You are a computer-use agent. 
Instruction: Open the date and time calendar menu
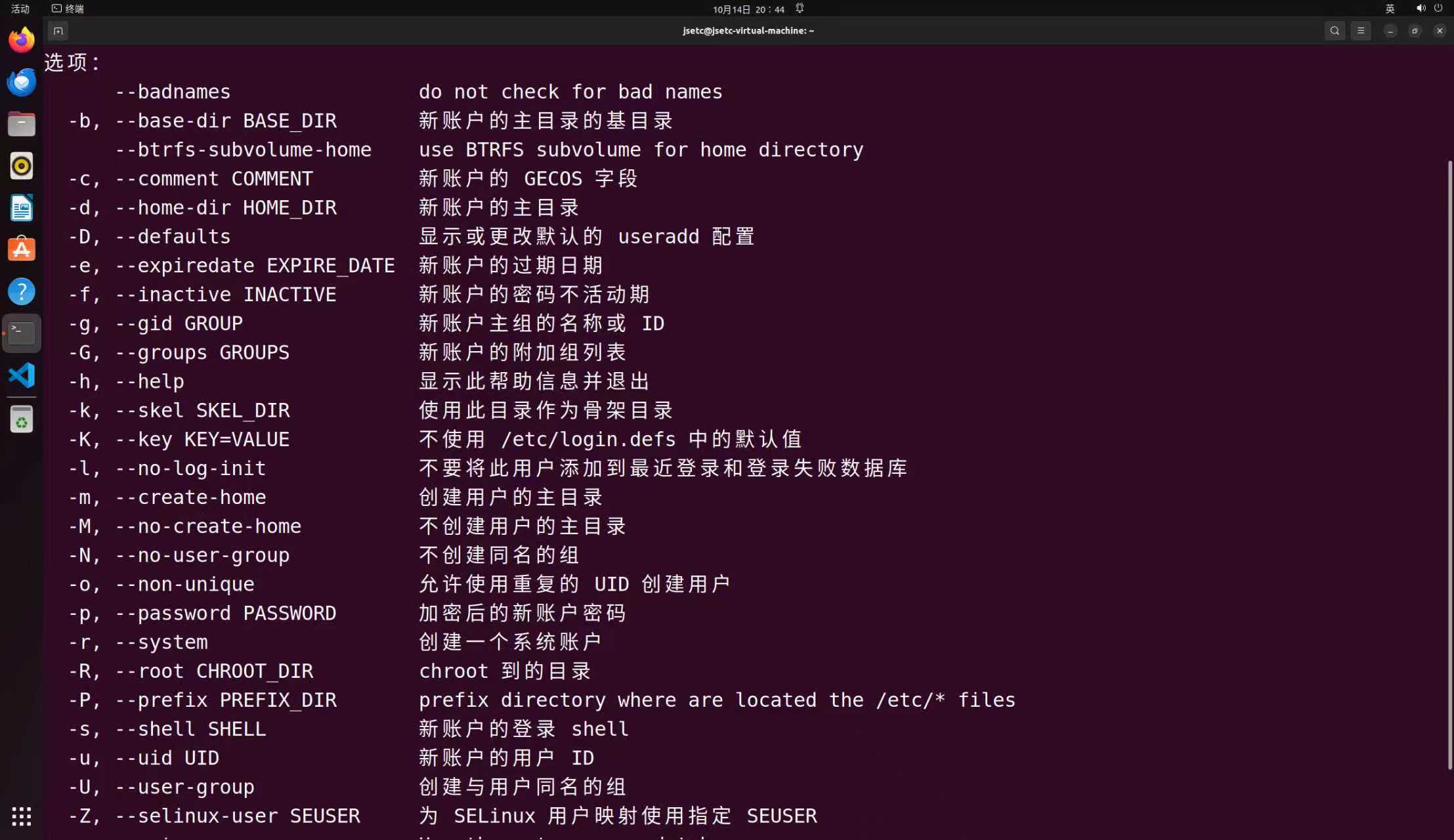[748, 9]
